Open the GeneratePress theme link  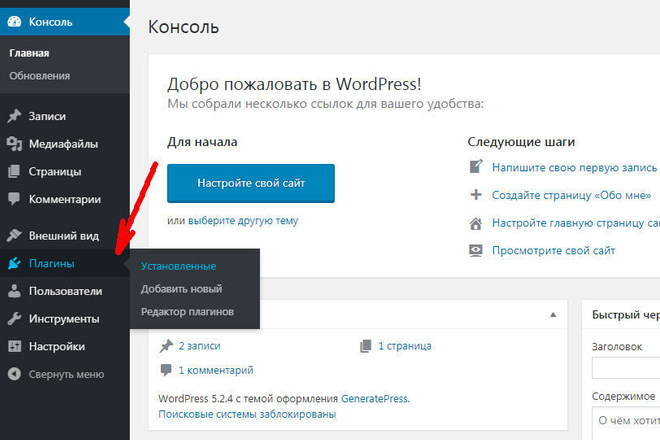tap(375, 398)
